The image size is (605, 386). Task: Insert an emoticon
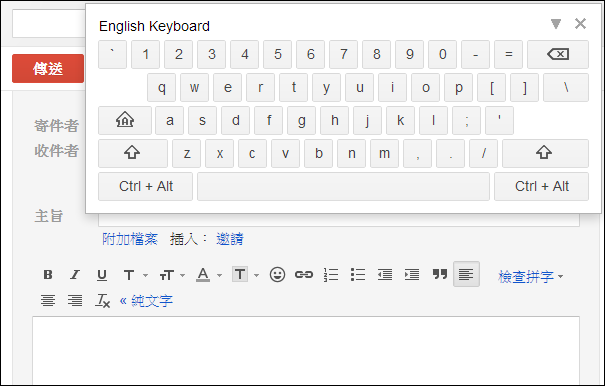(277, 274)
